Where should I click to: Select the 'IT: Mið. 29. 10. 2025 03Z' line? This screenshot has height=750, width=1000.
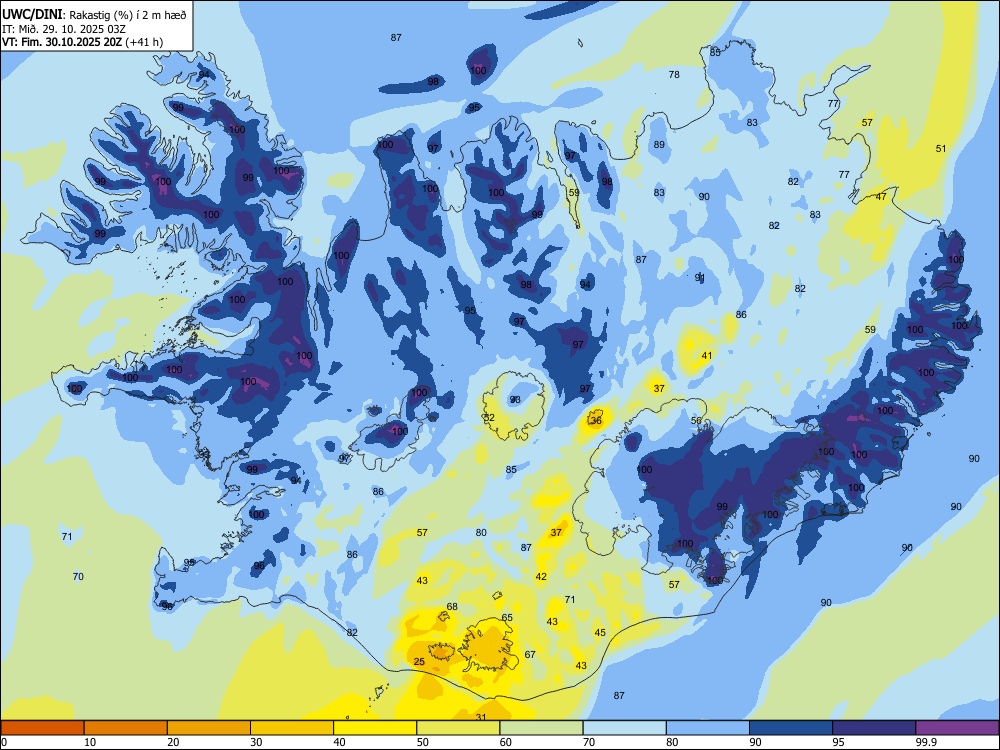pyautogui.click(x=64, y=29)
